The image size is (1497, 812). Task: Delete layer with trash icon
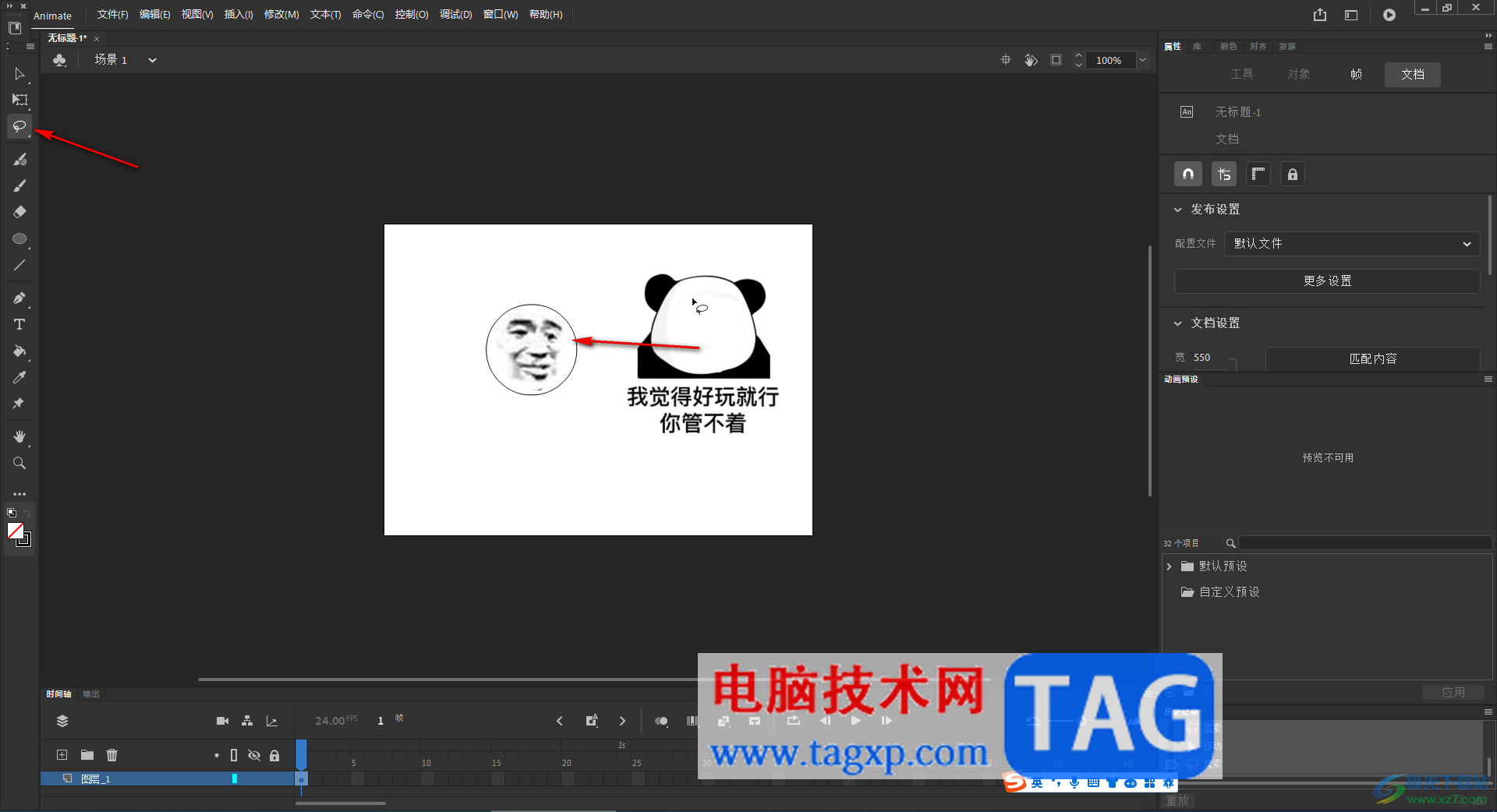pyautogui.click(x=112, y=755)
